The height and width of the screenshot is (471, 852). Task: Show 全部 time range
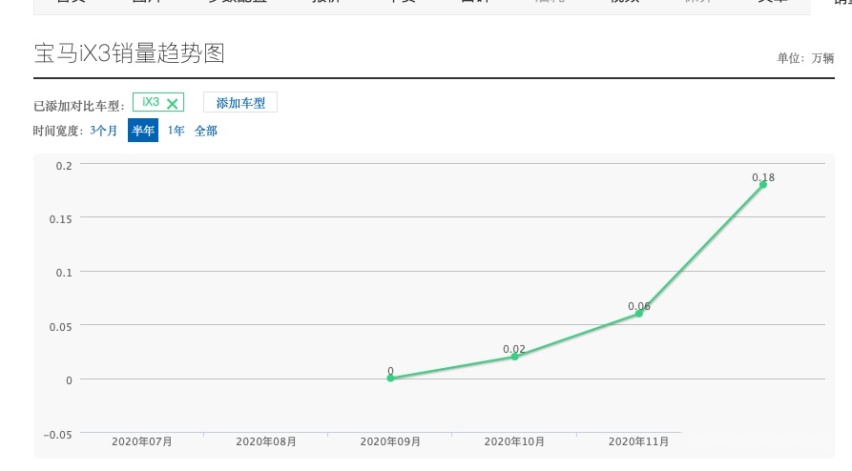[x=205, y=130]
